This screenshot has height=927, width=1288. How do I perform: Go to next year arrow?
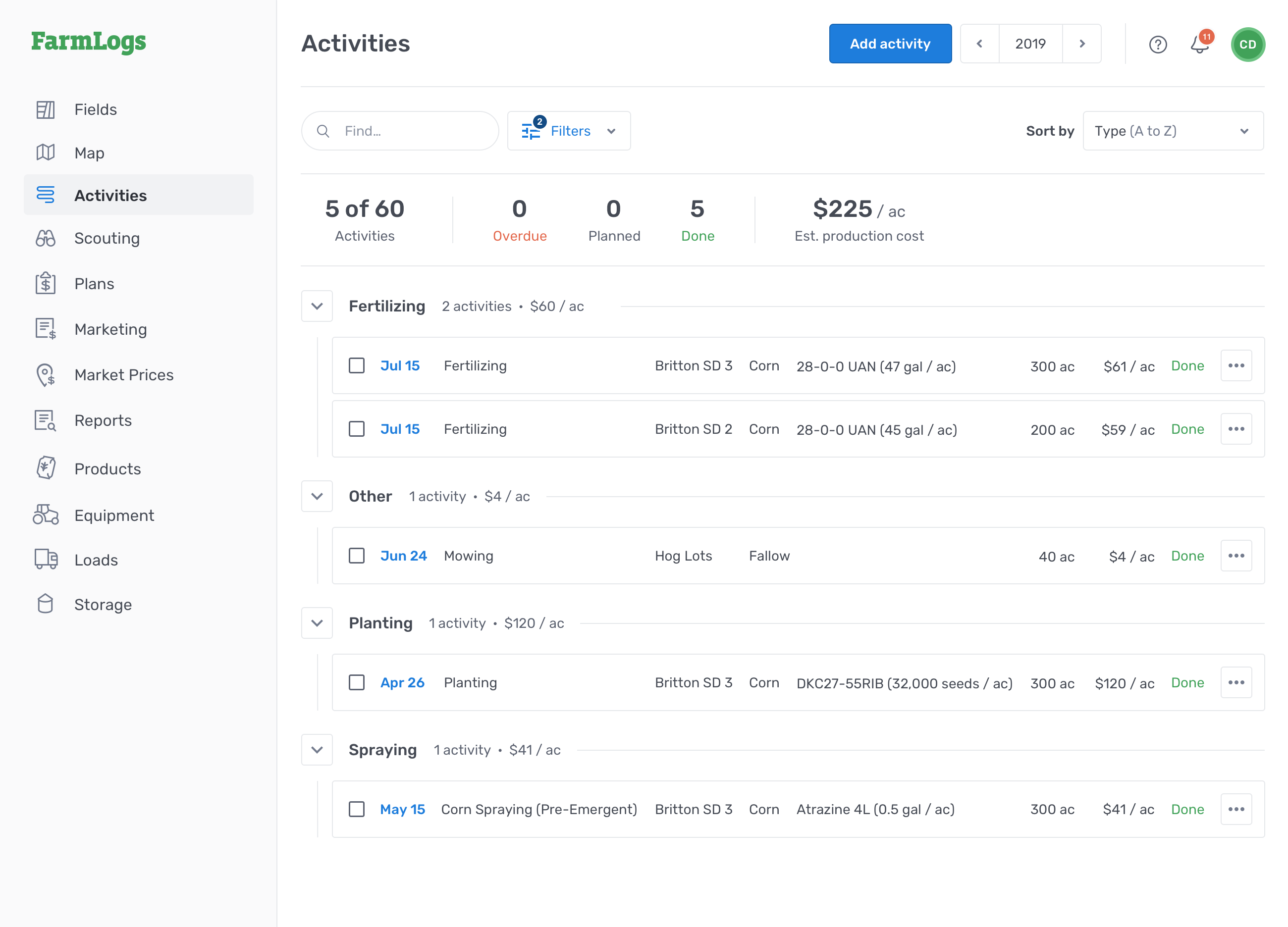1082,44
